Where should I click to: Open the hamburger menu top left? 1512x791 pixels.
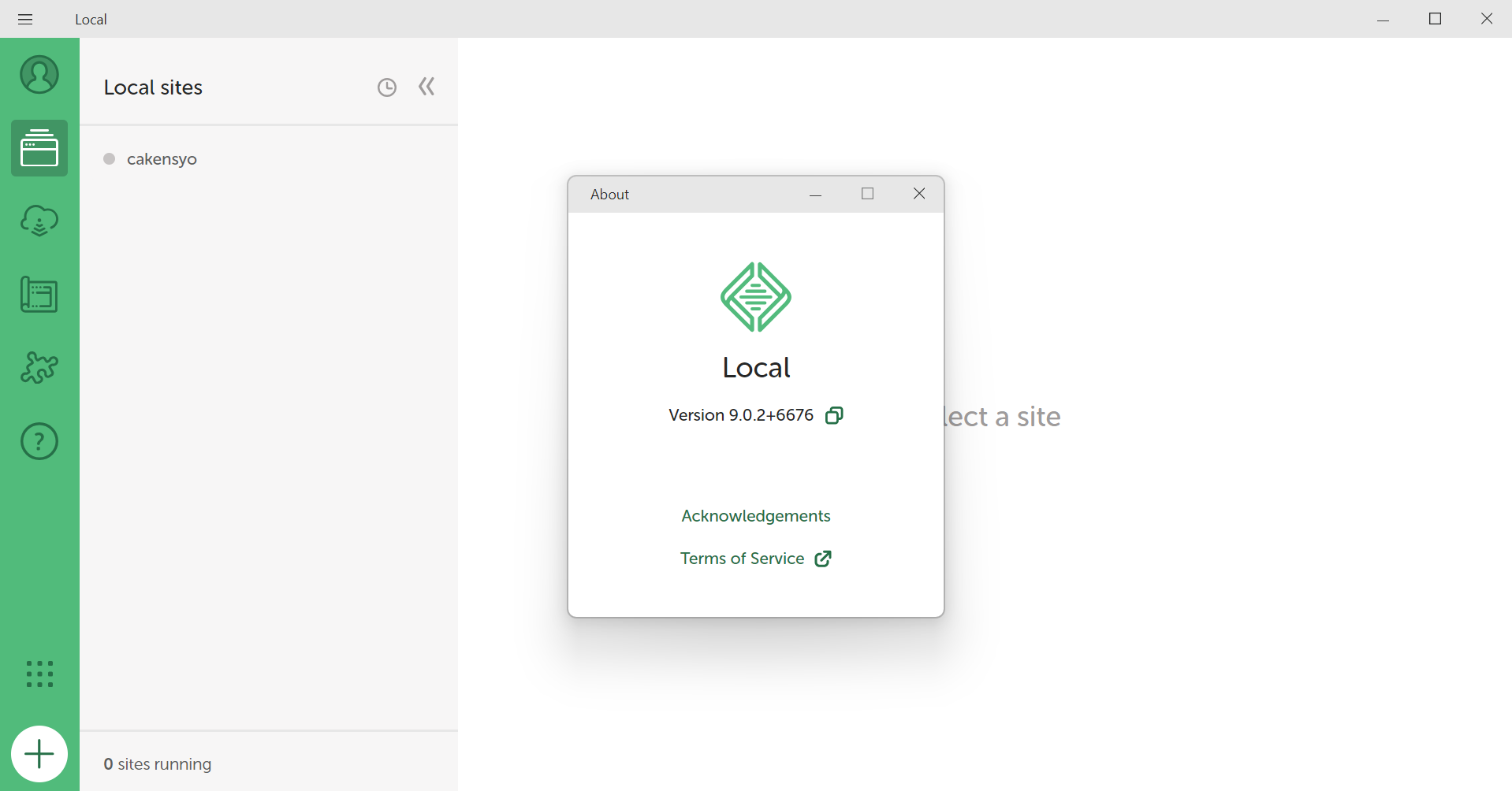[25, 19]
